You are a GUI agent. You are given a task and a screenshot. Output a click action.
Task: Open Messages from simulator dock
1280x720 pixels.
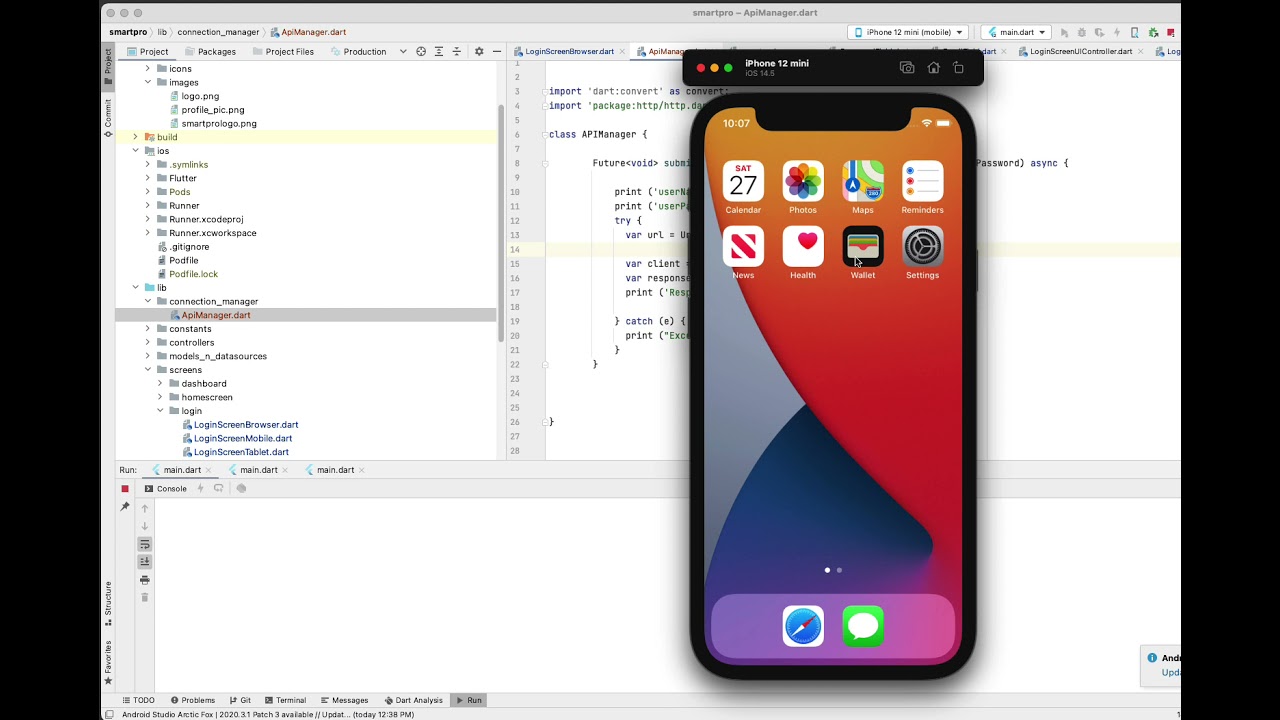(x=863, y=626)
